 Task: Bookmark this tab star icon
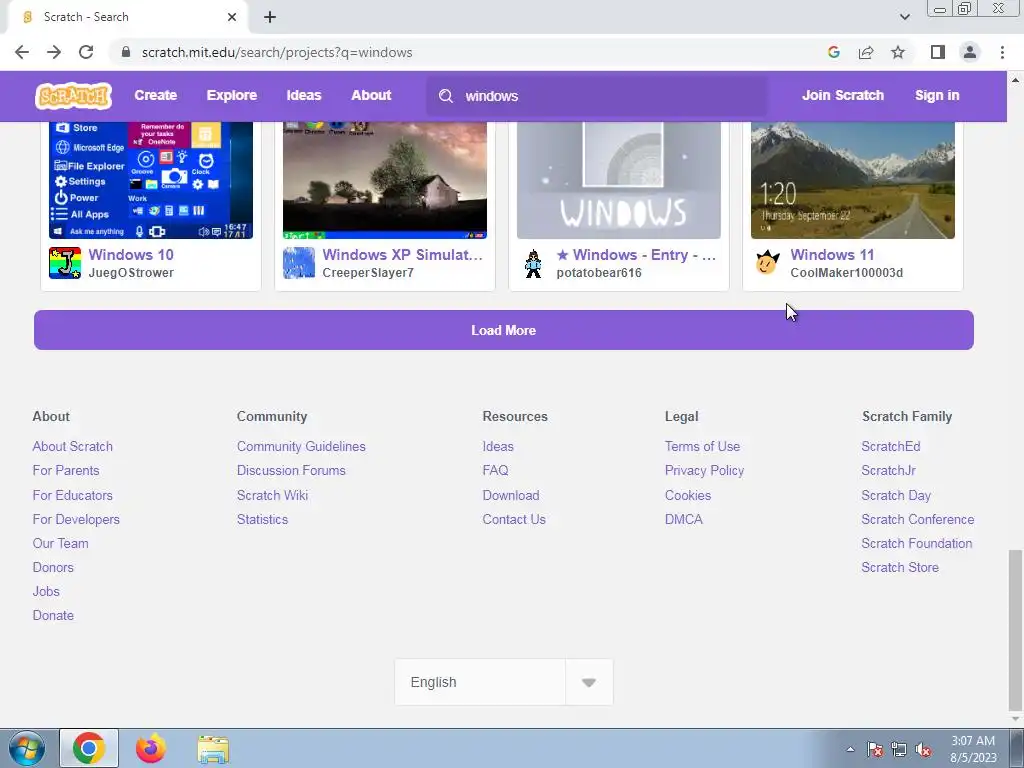(898, 52)
